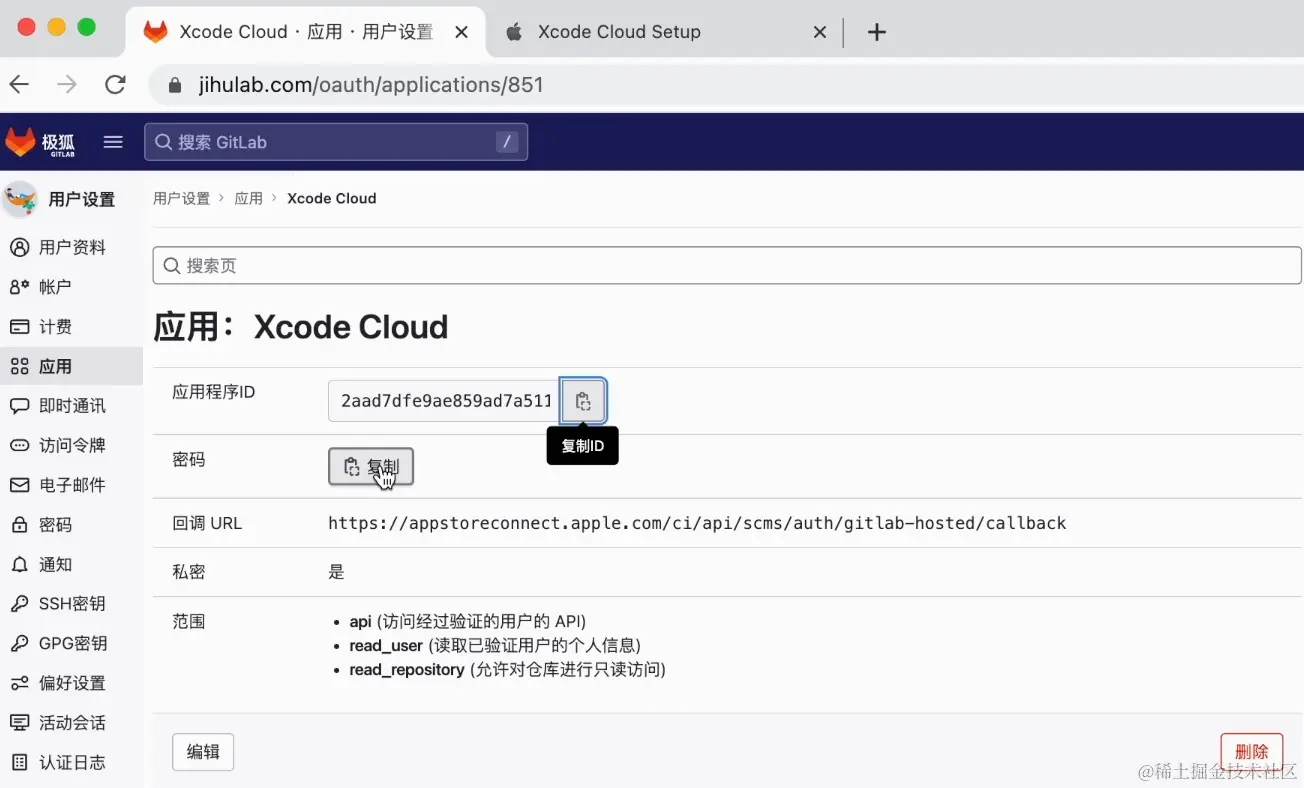
Task: Click the read_repository scope text
Action: pyautogui.click(x=407, y=670)
